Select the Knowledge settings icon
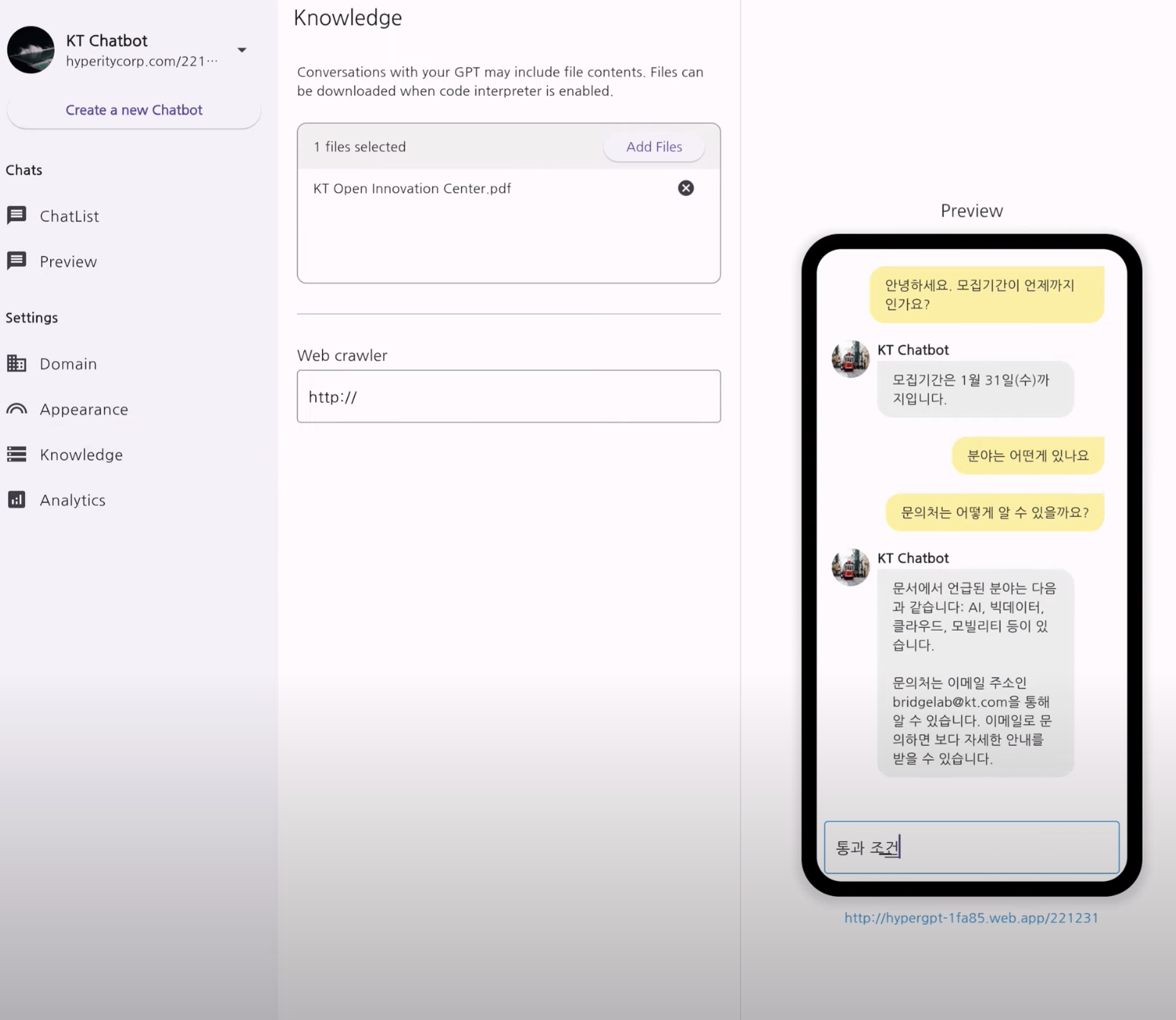 point(17,454)
